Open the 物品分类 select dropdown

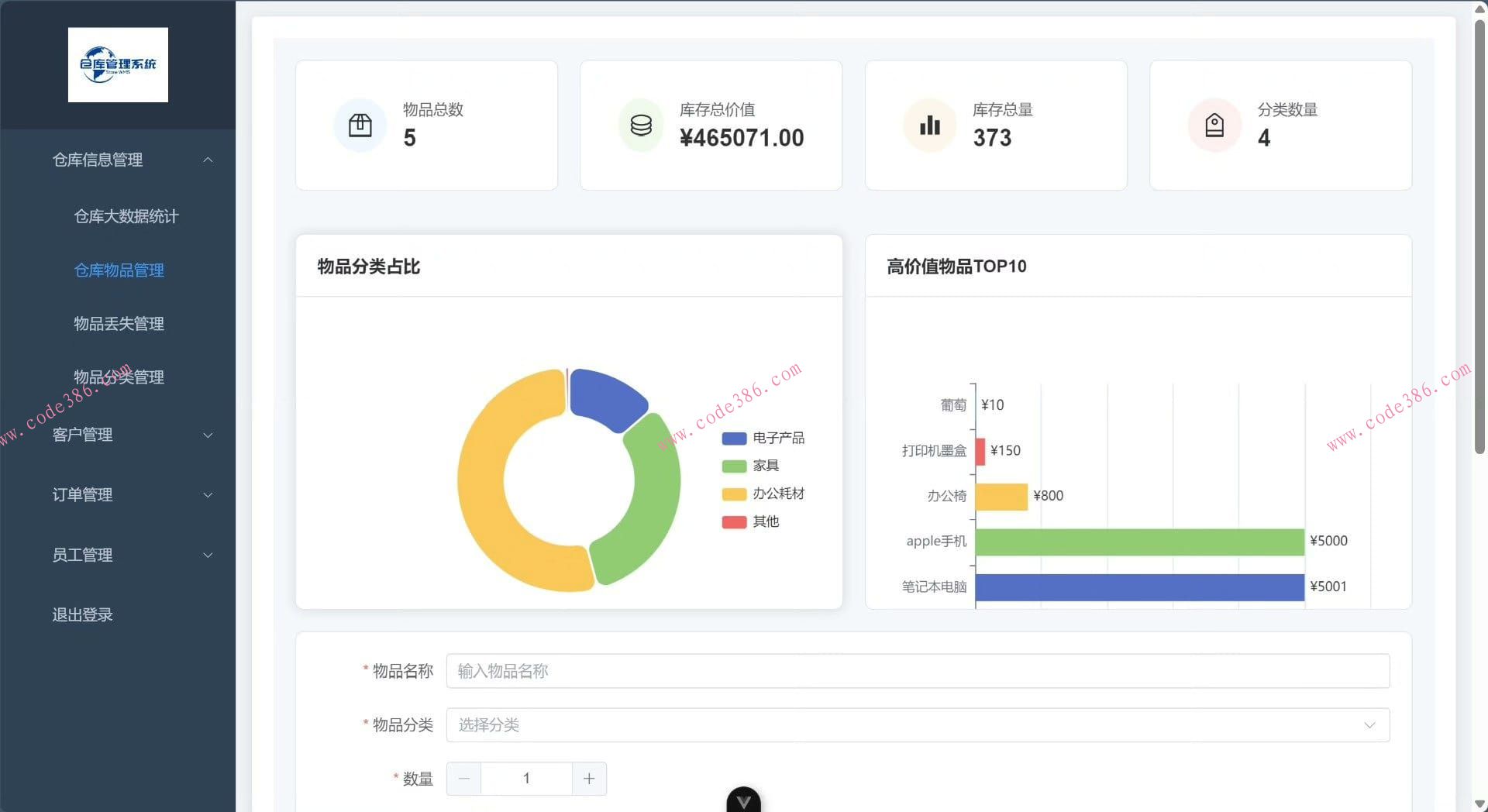pyautogui.click(x=918, y=725)
